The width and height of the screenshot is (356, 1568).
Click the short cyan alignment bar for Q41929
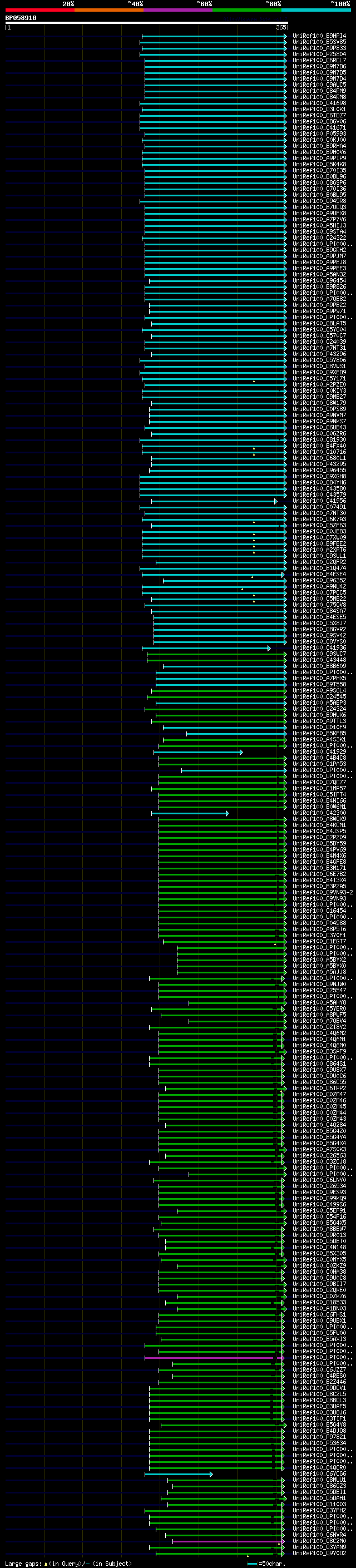click(199, 753)
